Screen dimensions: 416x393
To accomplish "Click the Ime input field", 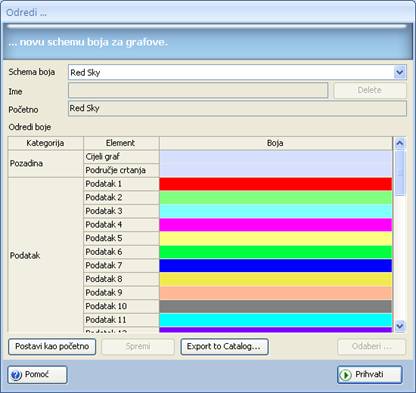I will click(x=198, y=90).
